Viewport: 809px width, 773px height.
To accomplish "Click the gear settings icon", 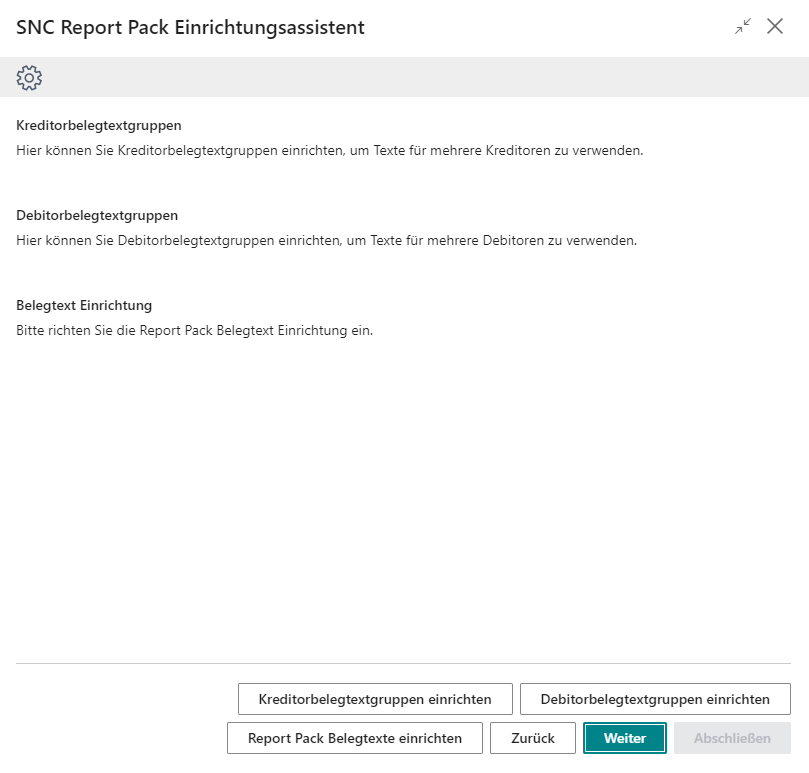I will pyautogui.click(x=29, y=78).
